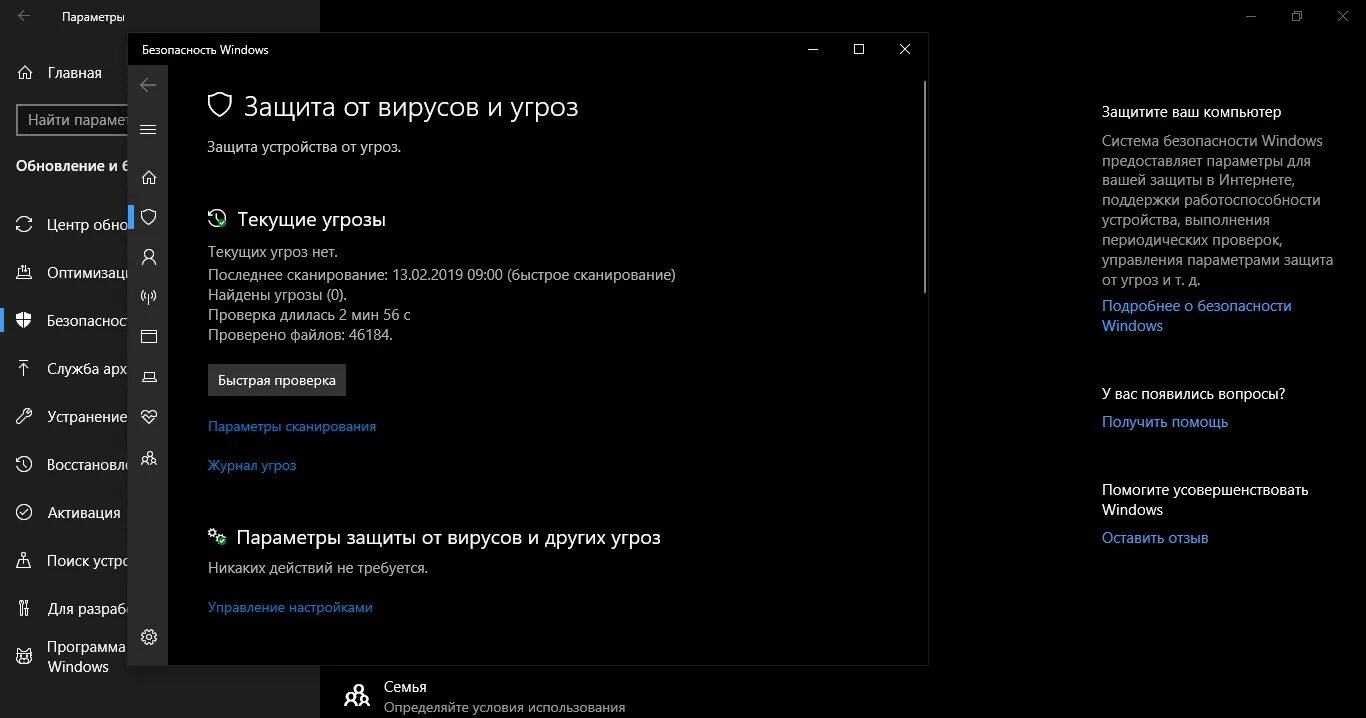
Task: Click Получить помощь link
Action: (1165, 422)
